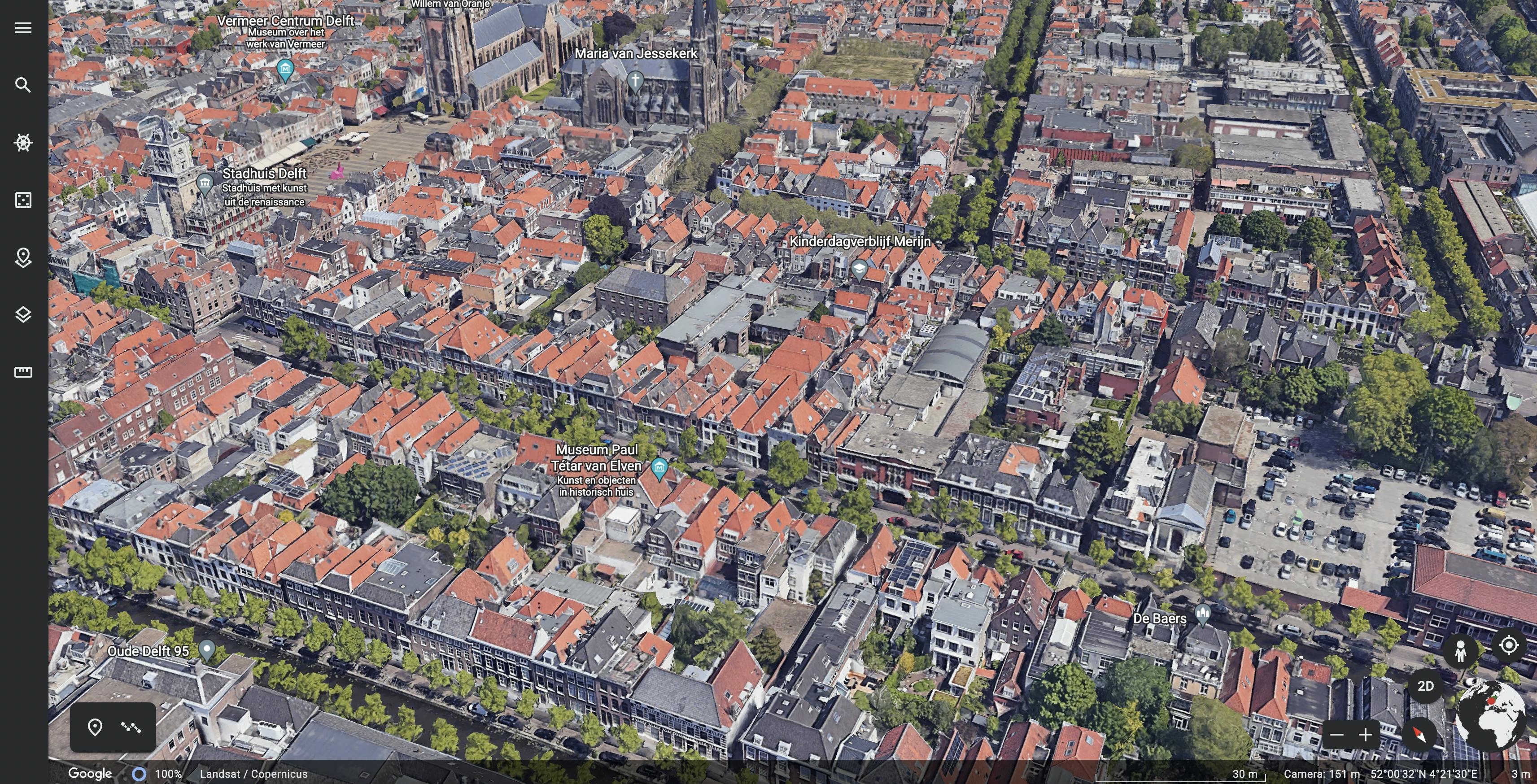The image size is (1537, 784).
Task: Click the Google logo in status bar
Action: coord(90,773)
